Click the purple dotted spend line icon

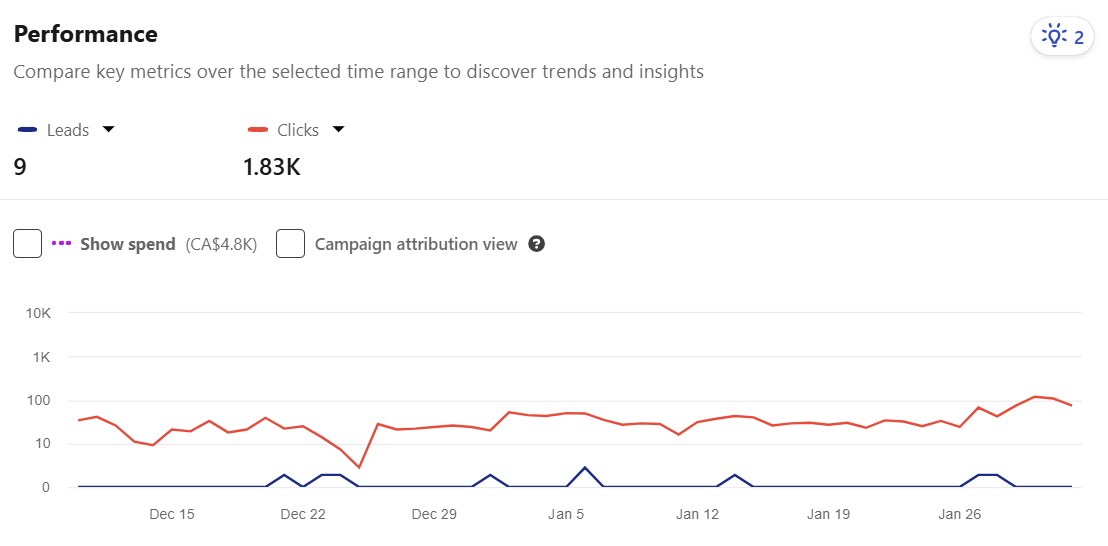click(62, 244)
